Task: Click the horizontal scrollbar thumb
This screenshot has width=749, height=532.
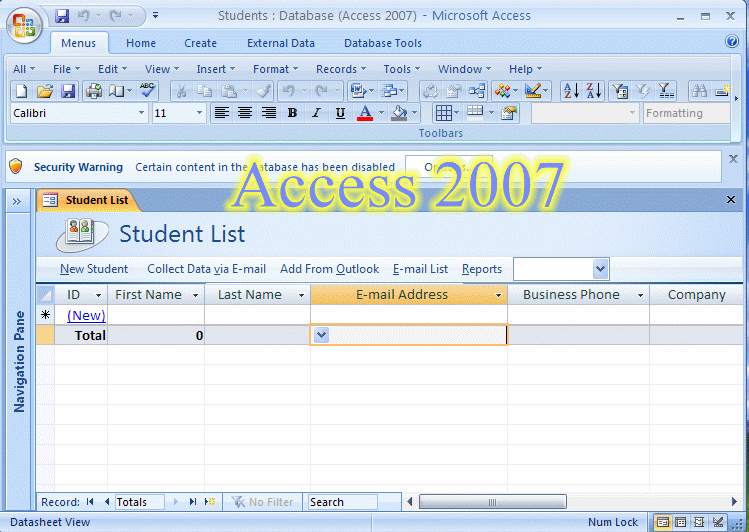Action: [492, 501]
